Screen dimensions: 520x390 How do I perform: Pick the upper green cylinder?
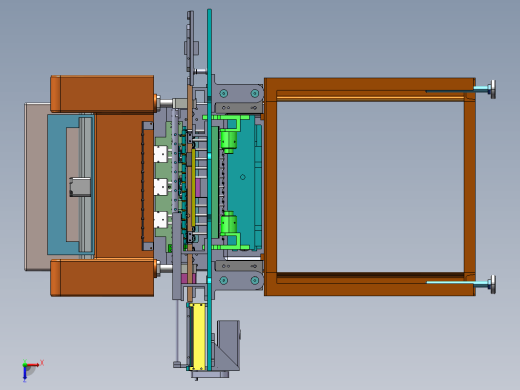(x=229, y=141)
